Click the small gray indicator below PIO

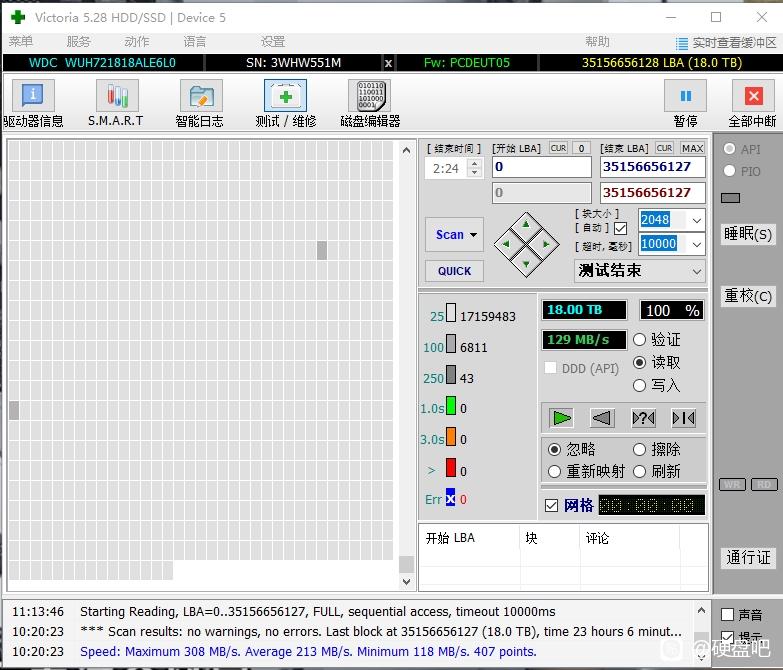730,198
